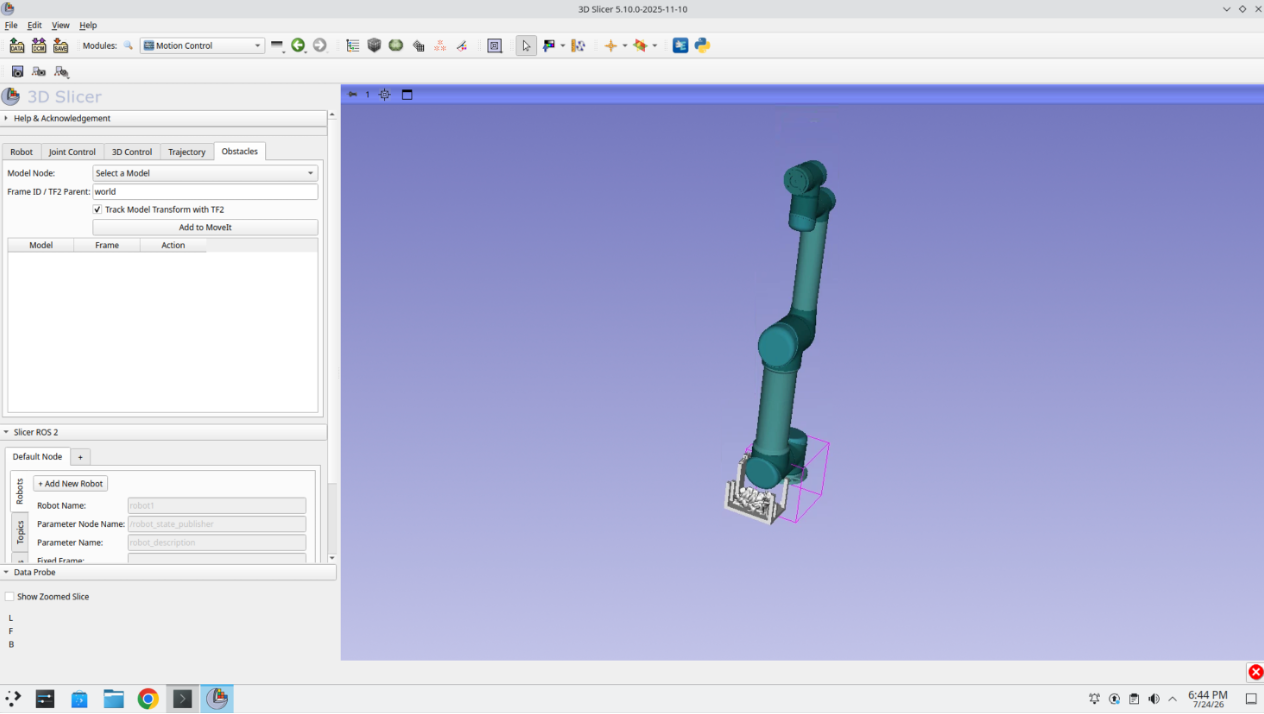
Task: Go to next module (grey arrow)
Action: 320,46
